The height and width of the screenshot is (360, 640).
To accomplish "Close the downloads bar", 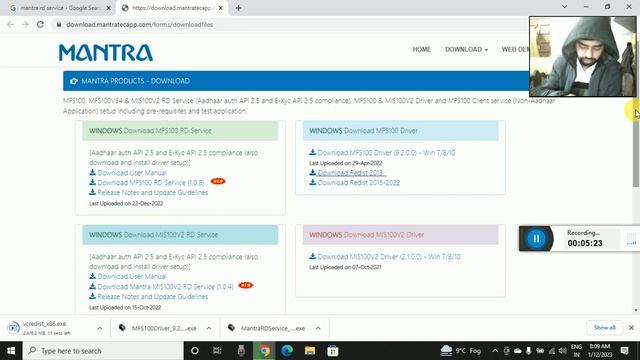I will (x=631, y=328).
